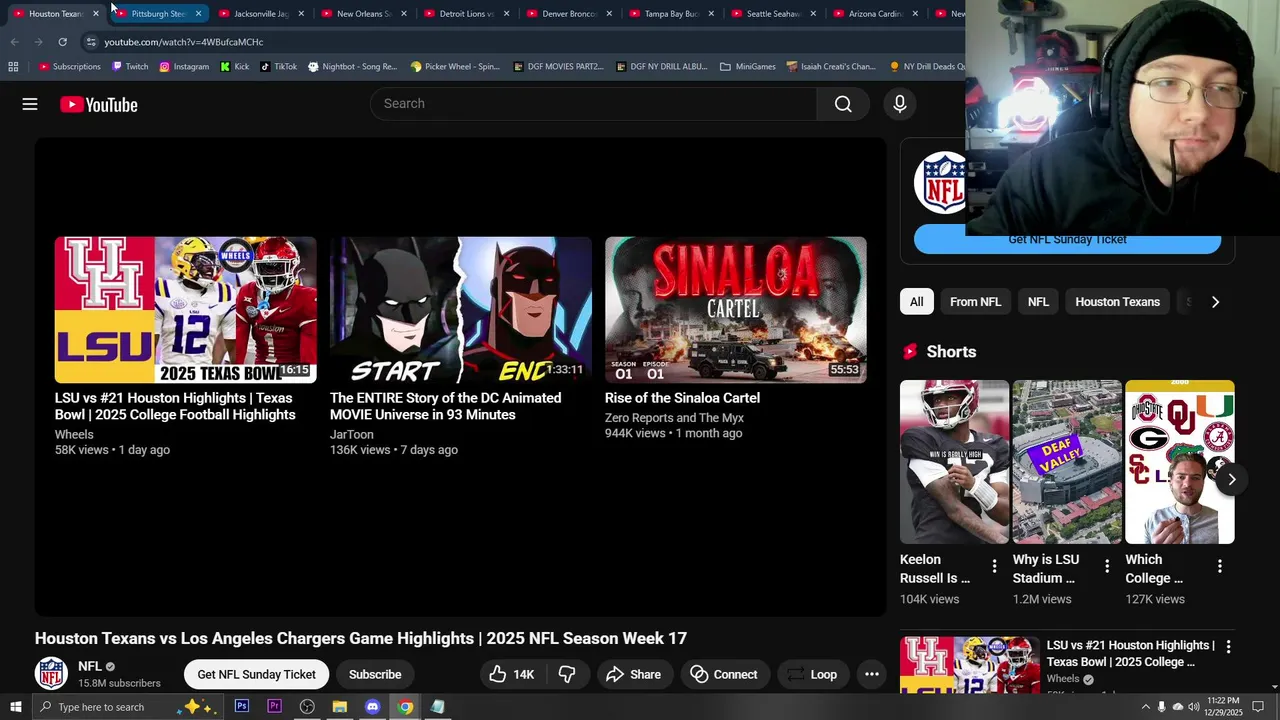
Task: Open Rise of the Sinaloa Cartel title
Action: point(682,398)
